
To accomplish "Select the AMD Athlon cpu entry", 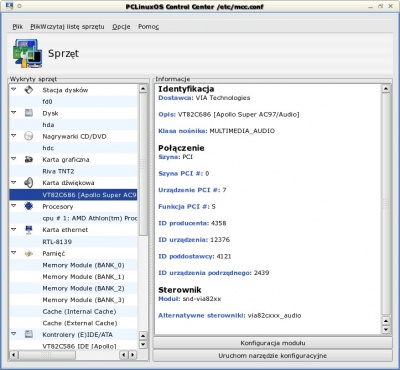I will 73,218.
